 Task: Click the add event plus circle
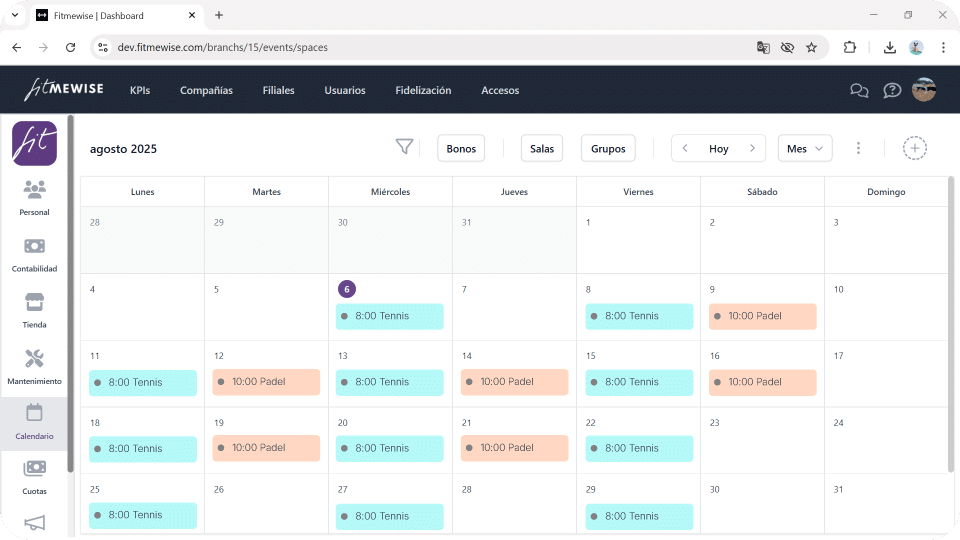pos(915,148)
